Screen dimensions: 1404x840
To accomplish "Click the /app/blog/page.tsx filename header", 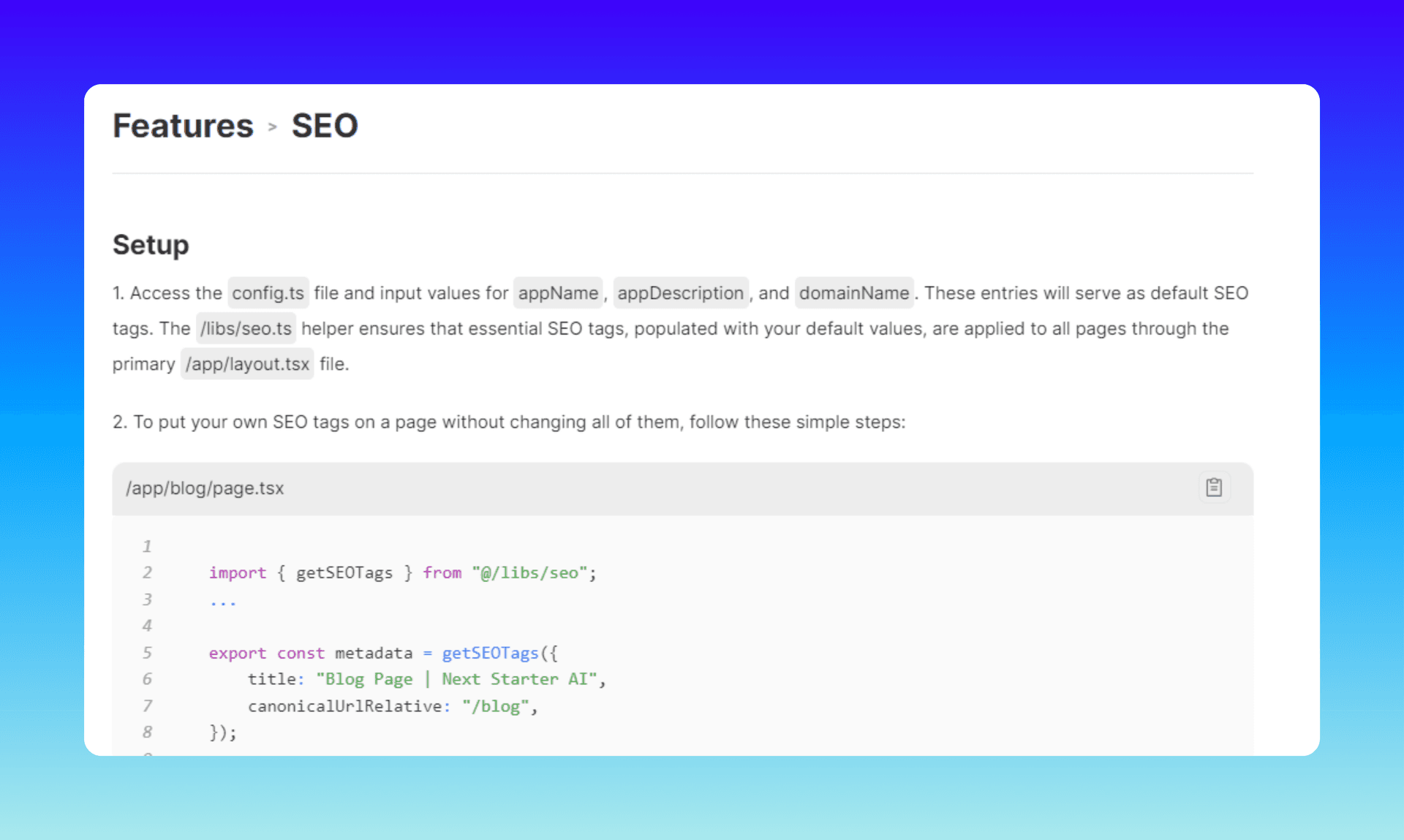I will click(x=205, y=488).
